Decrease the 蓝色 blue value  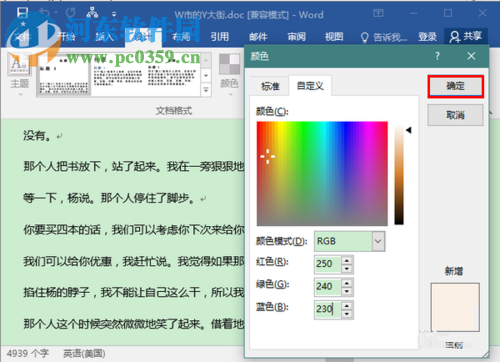click(x=347, y=314)
